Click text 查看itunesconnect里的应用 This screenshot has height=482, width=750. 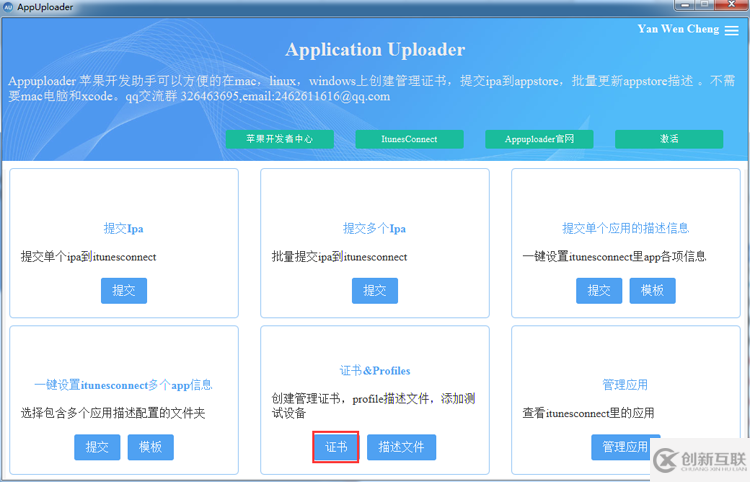coord(588,413)
